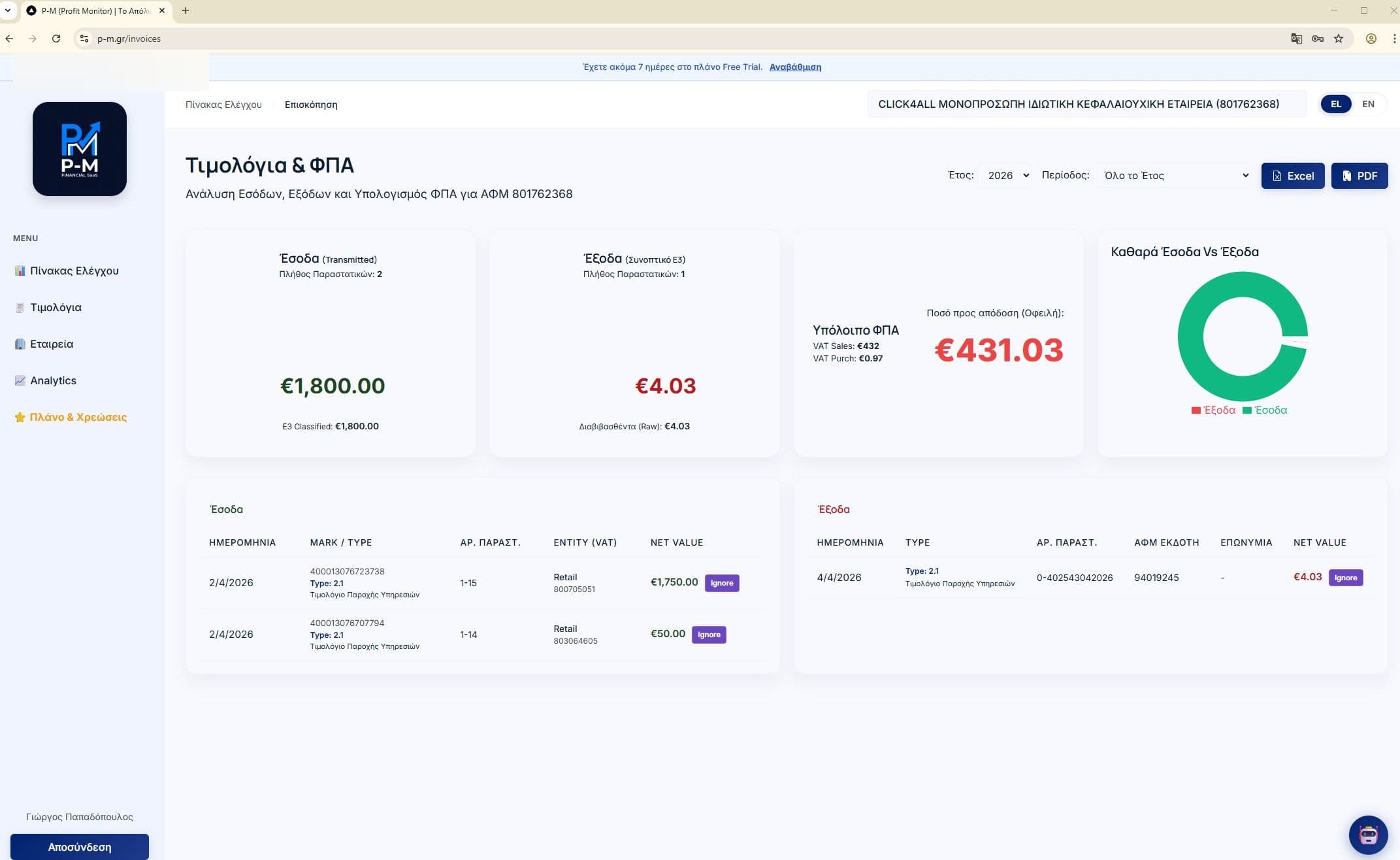Open the tab search dropdown arrow
The height and width of the screenshot is (860, 1400).
8,10
